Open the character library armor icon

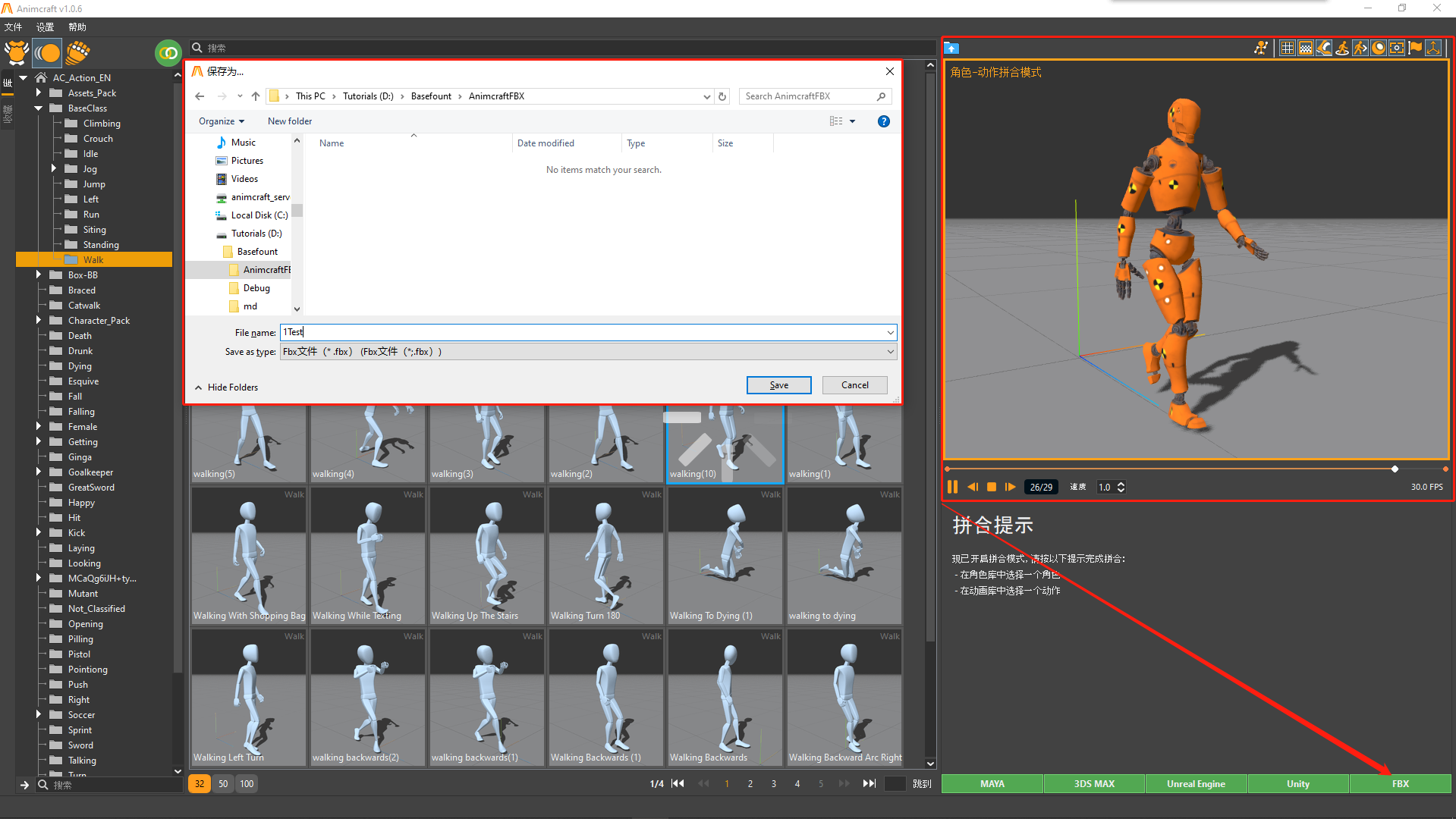(x=17, y=52)
